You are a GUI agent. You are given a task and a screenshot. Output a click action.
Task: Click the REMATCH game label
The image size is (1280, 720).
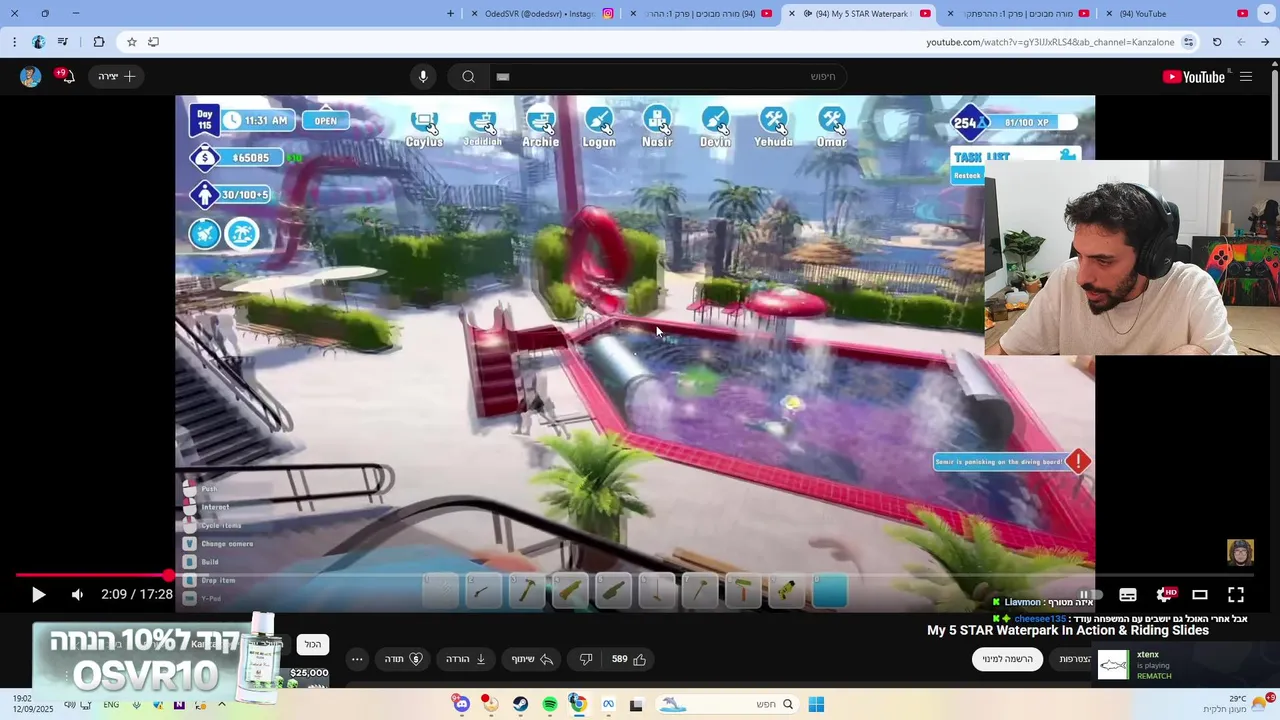click(1154, 676)
